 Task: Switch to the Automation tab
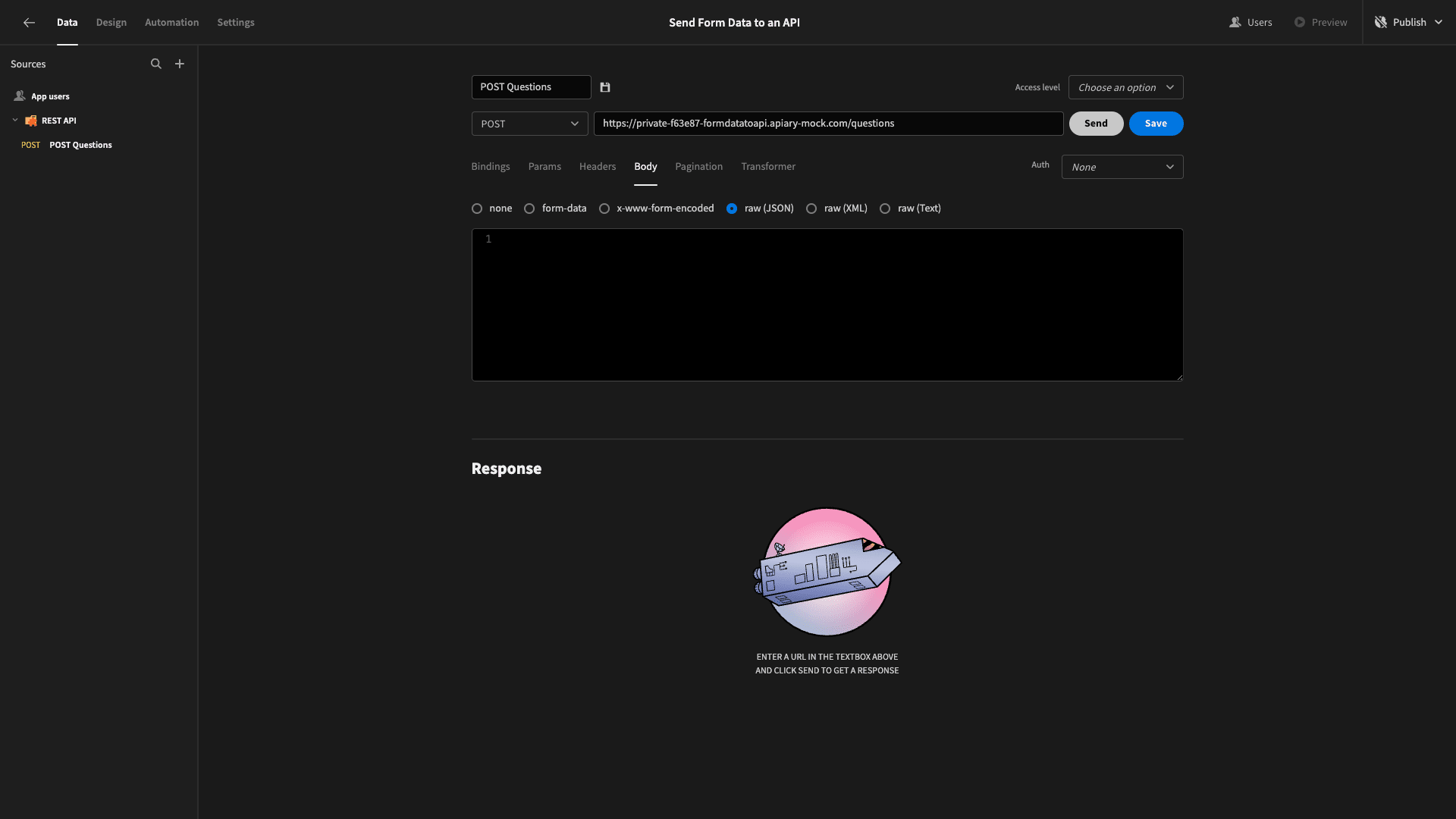click(x=172, y=23)
